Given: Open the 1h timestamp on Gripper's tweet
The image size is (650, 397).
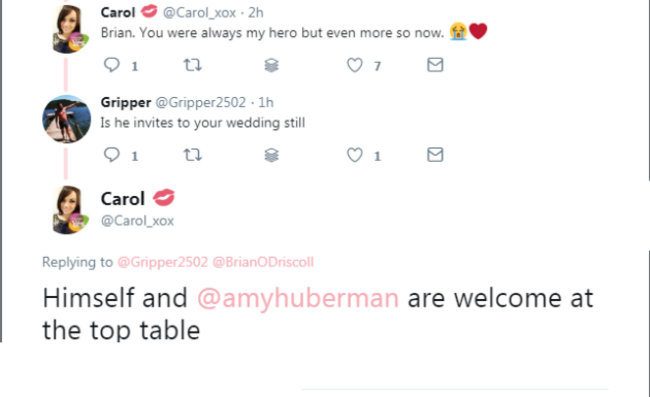Looking at the screenshot, I should point(266,102).
